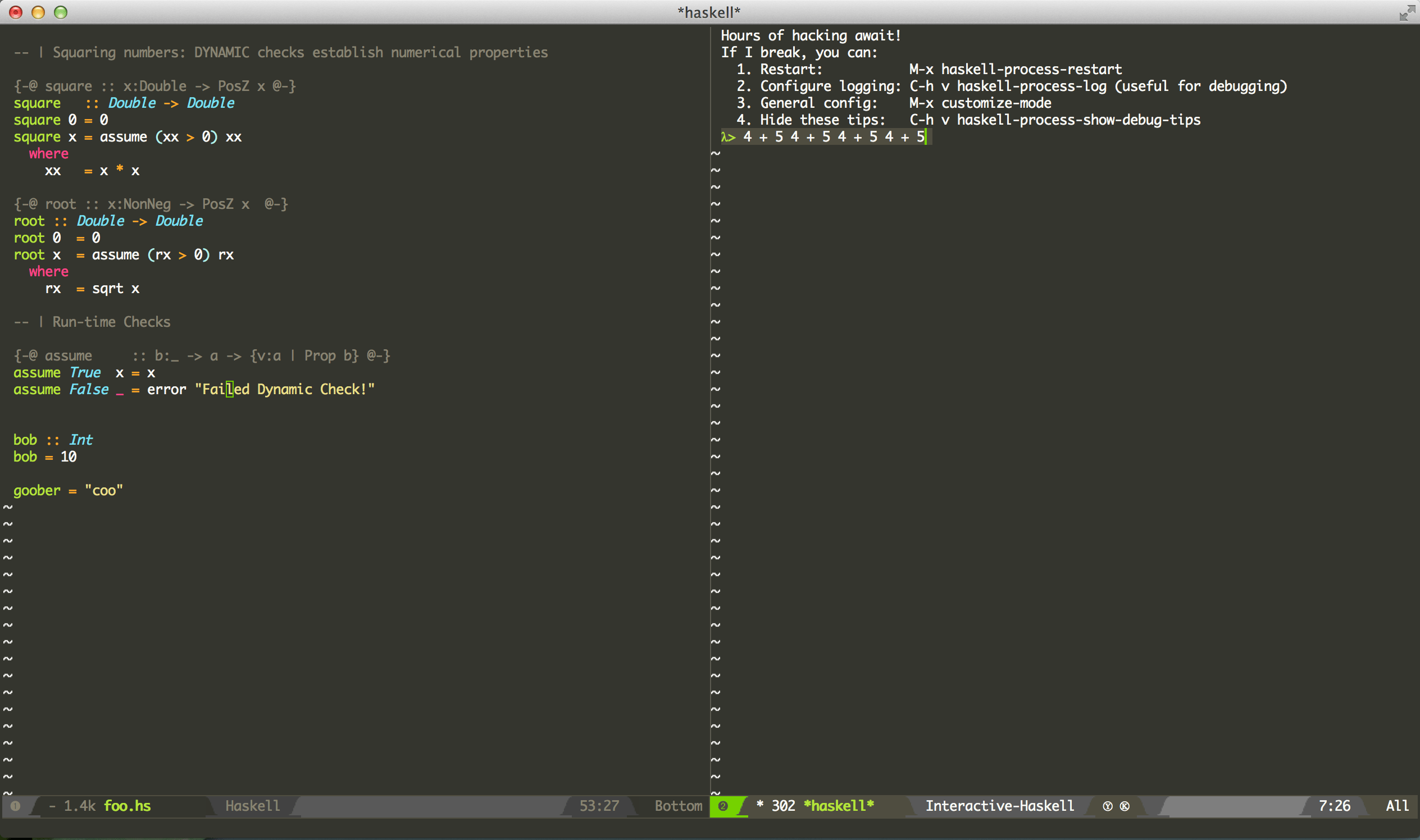Click the fullscreen expand arrows top right

click(1407, 12)
